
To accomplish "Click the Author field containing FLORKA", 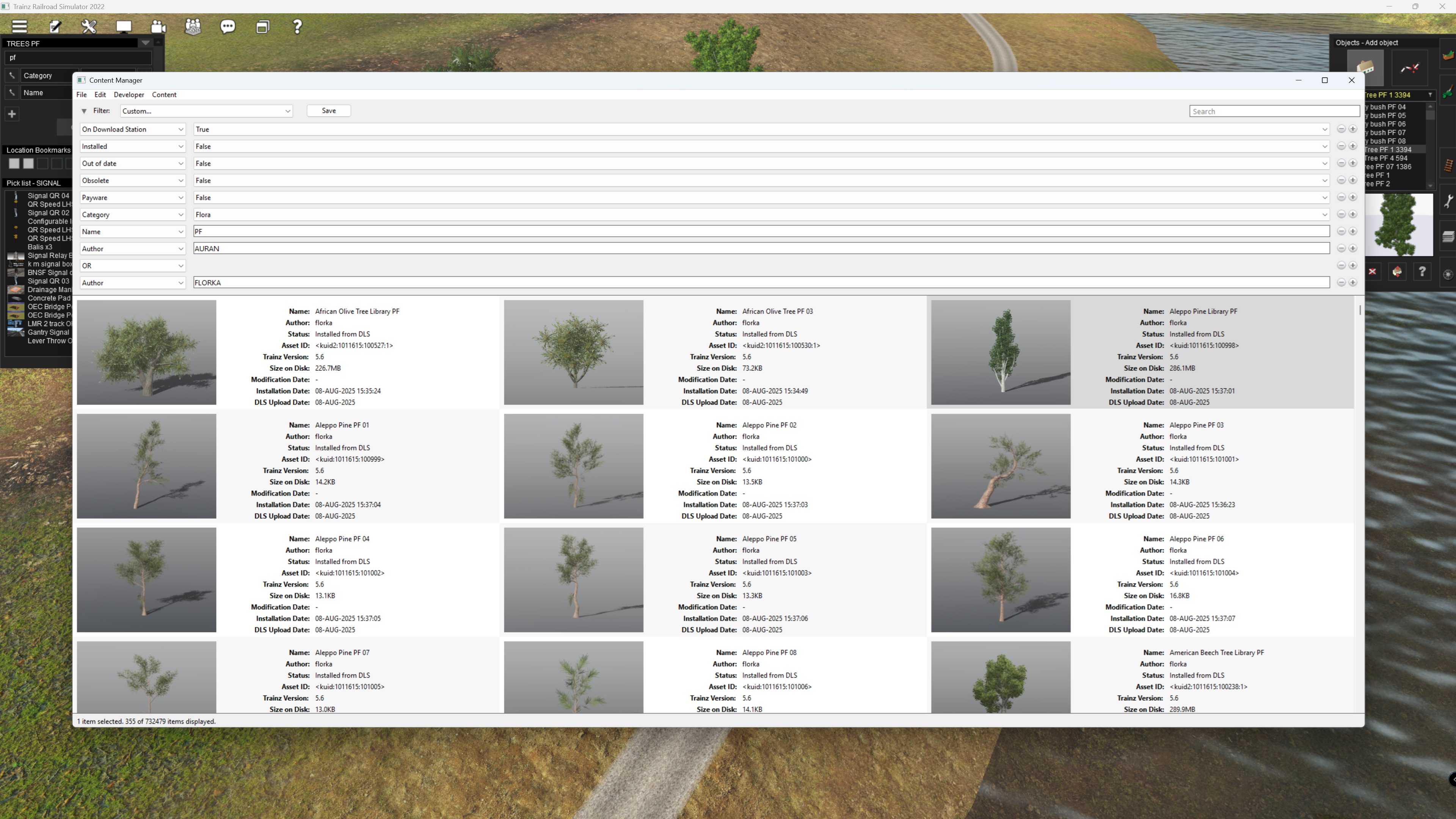I will (x=761, y=282).
